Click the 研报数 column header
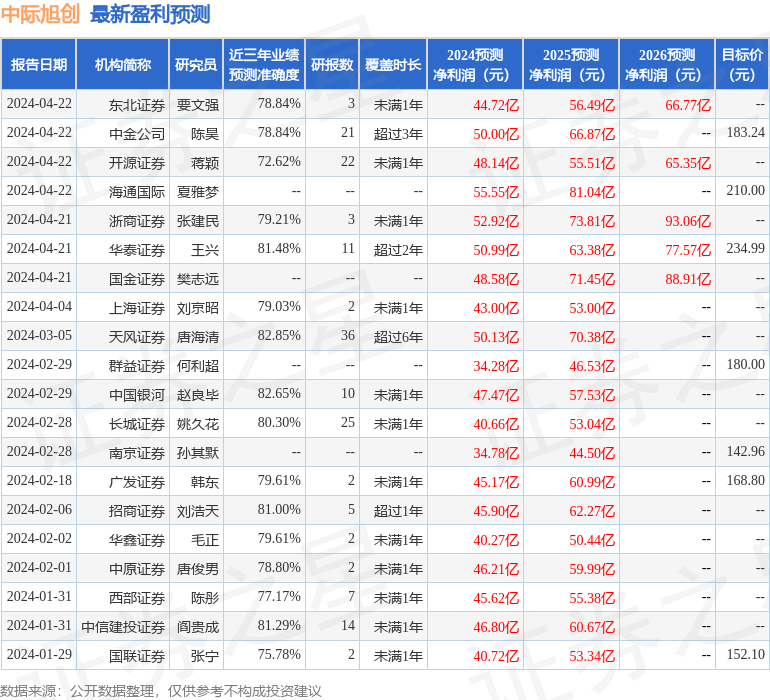The image size is (770, 700). 332,65
